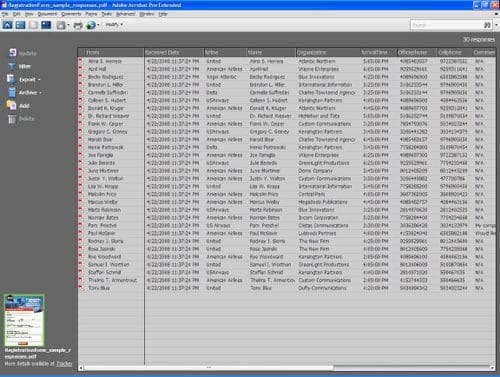Image resolution: width=500 pixels, height=377 pixels.
Task: Click the horizontal scrollbar thumb below the table
Action: coord(209,368)
